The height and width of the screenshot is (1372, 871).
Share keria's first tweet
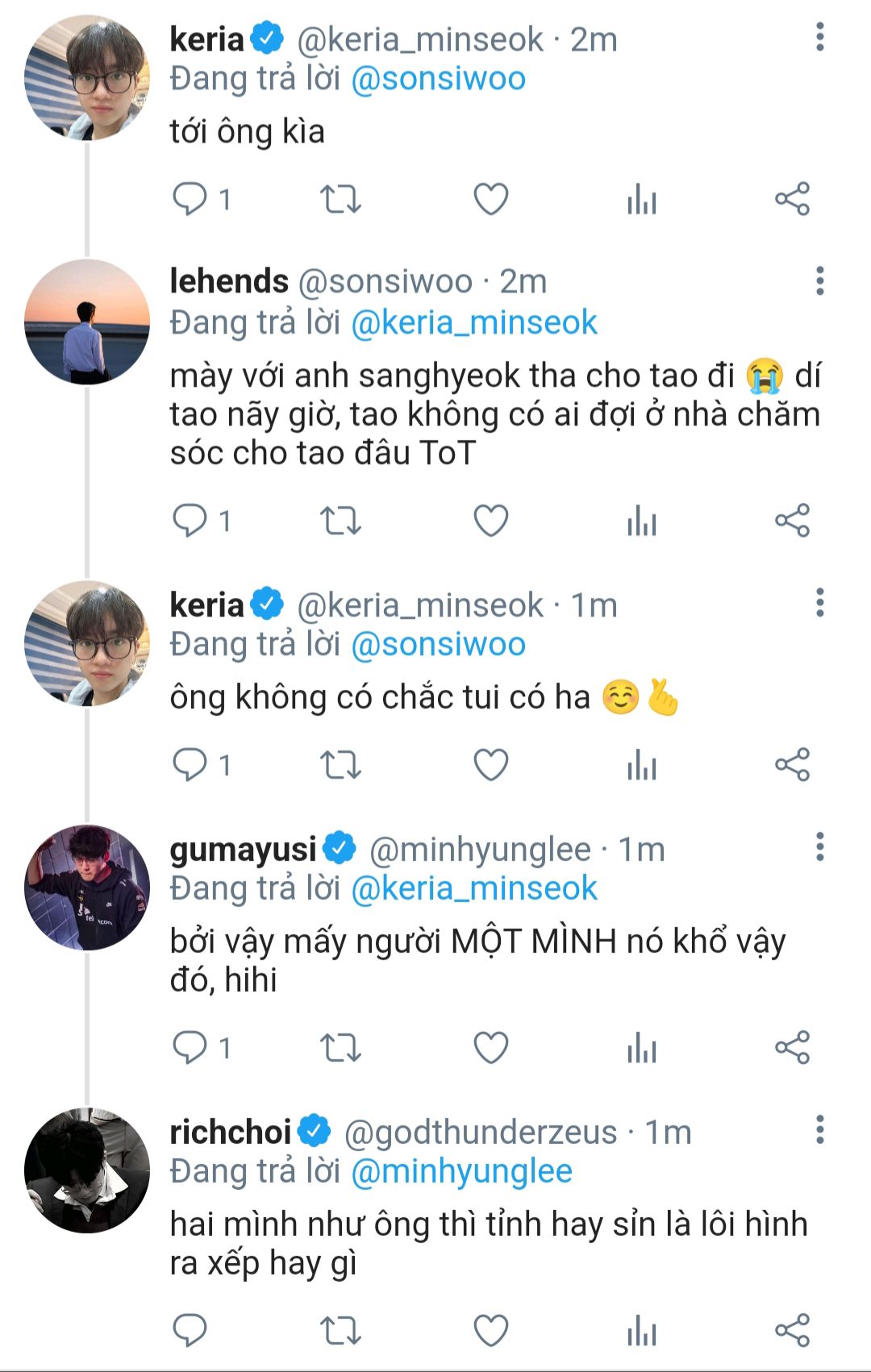[x=792, y=199]
